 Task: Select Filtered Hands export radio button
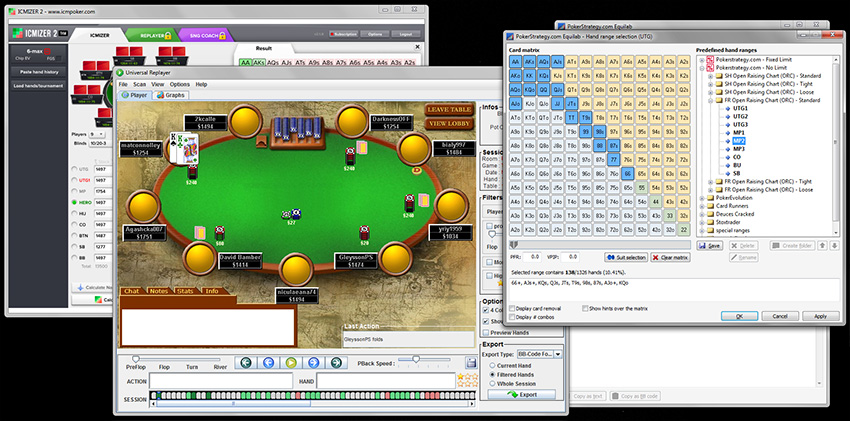pyautogui.click(x=492, y=374)
